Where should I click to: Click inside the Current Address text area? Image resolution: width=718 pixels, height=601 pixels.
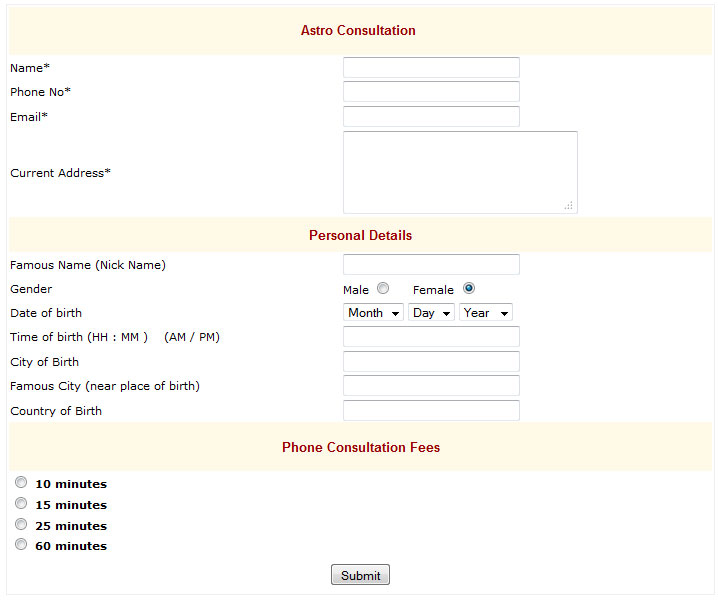(x=460, y=172)
